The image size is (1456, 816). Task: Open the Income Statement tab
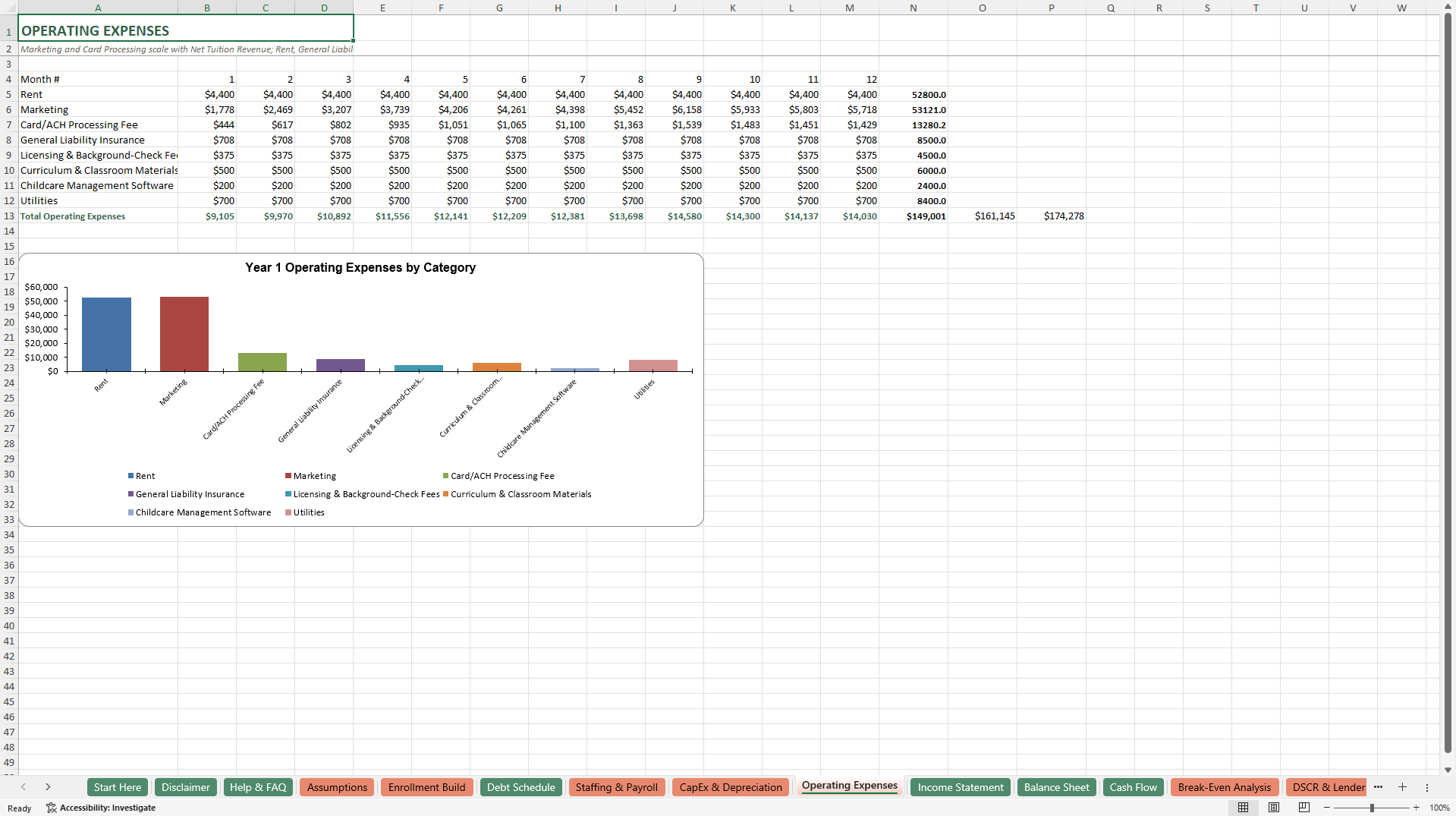[x=961, y=787]
